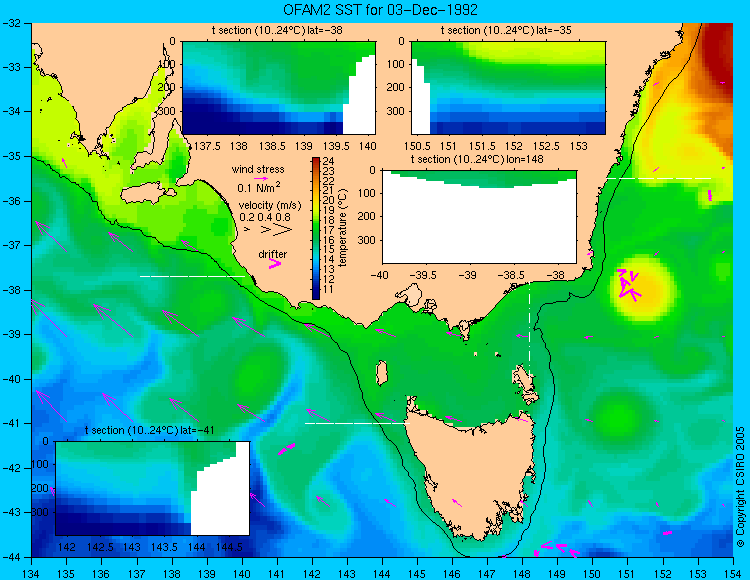
Task: Click the 152.5 tick on the lat=-35 inset
Action: (547, 146)
